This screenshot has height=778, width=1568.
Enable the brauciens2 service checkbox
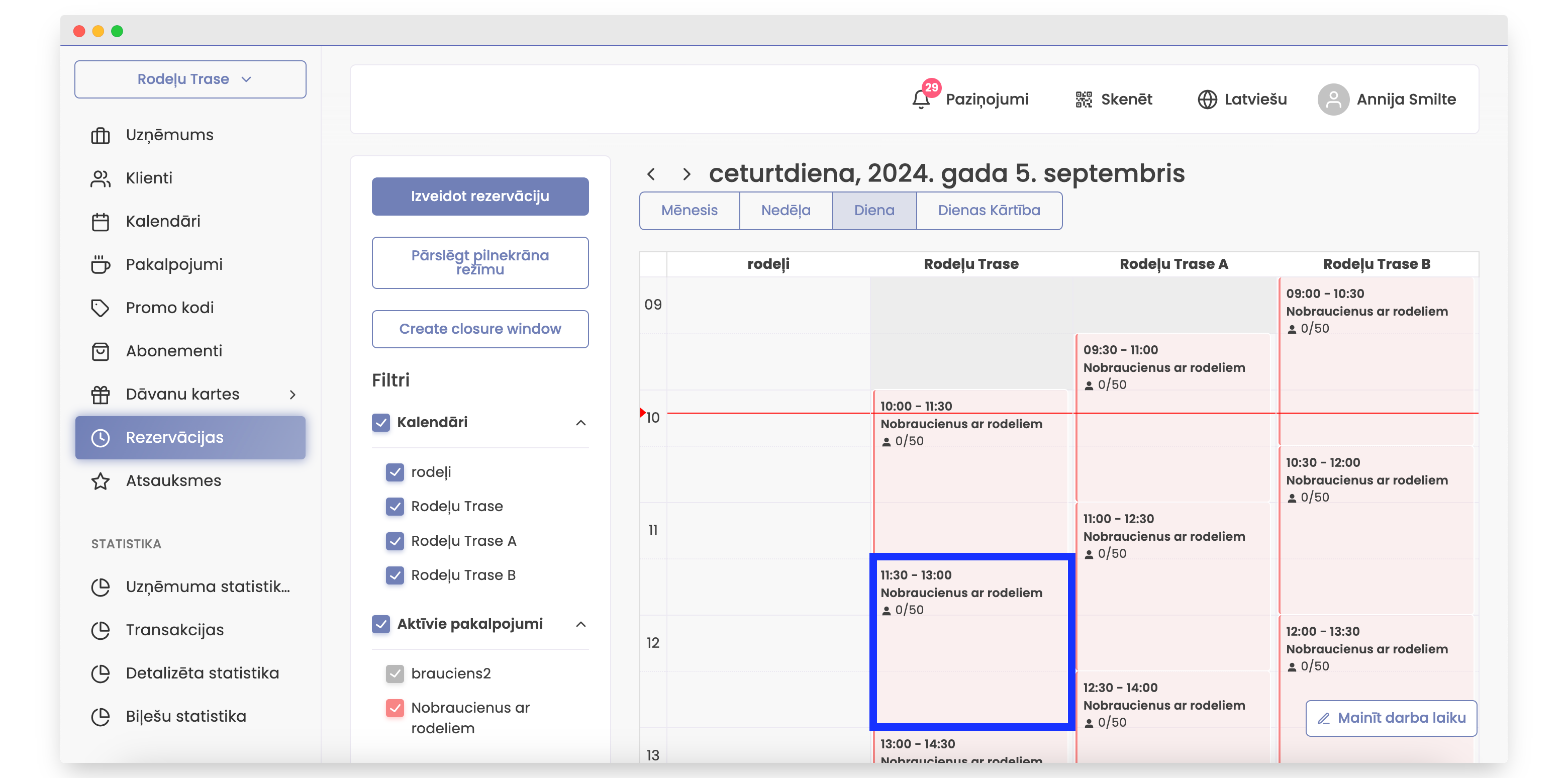(x=395, y=673)
